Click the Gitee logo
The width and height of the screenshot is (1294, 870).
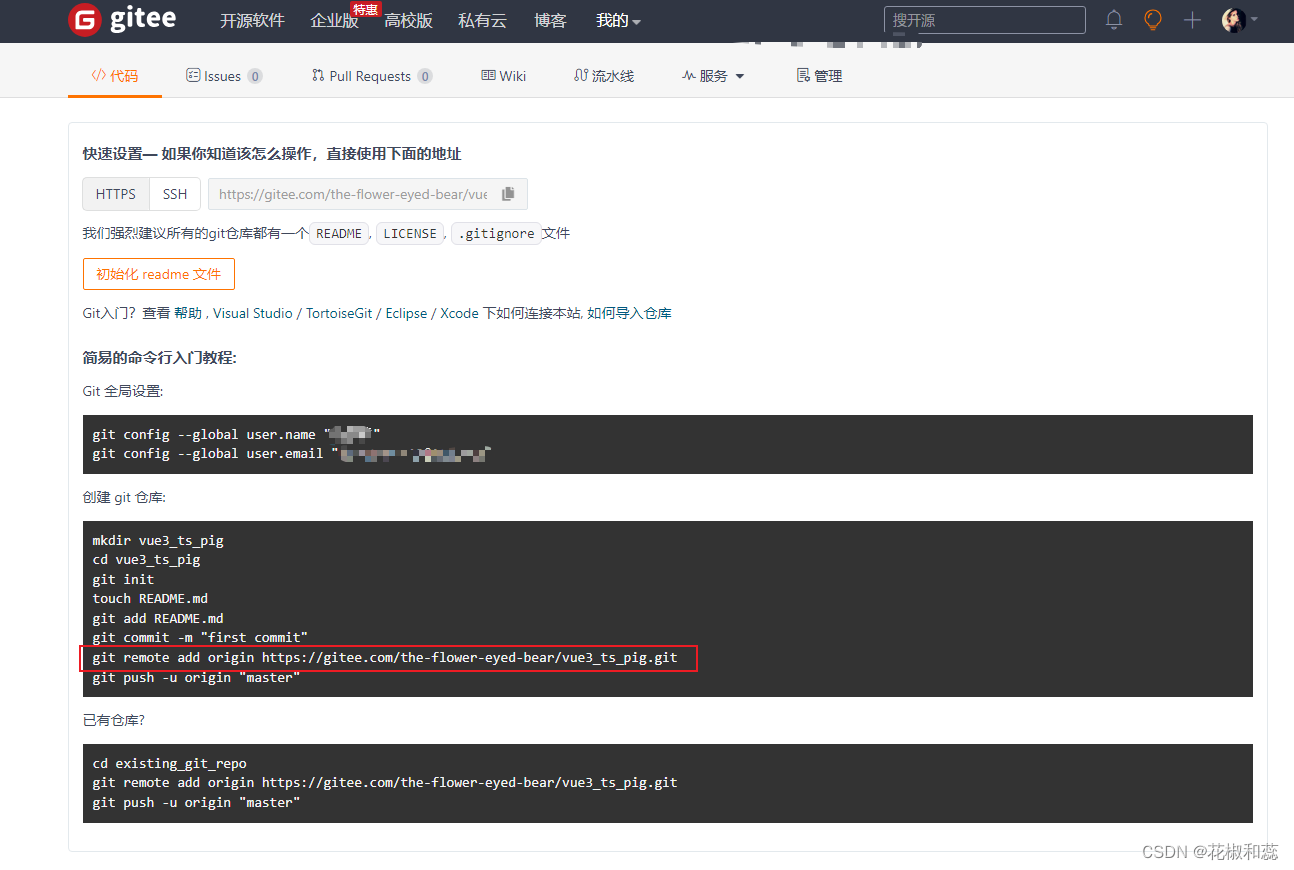[x=120, y=20]
